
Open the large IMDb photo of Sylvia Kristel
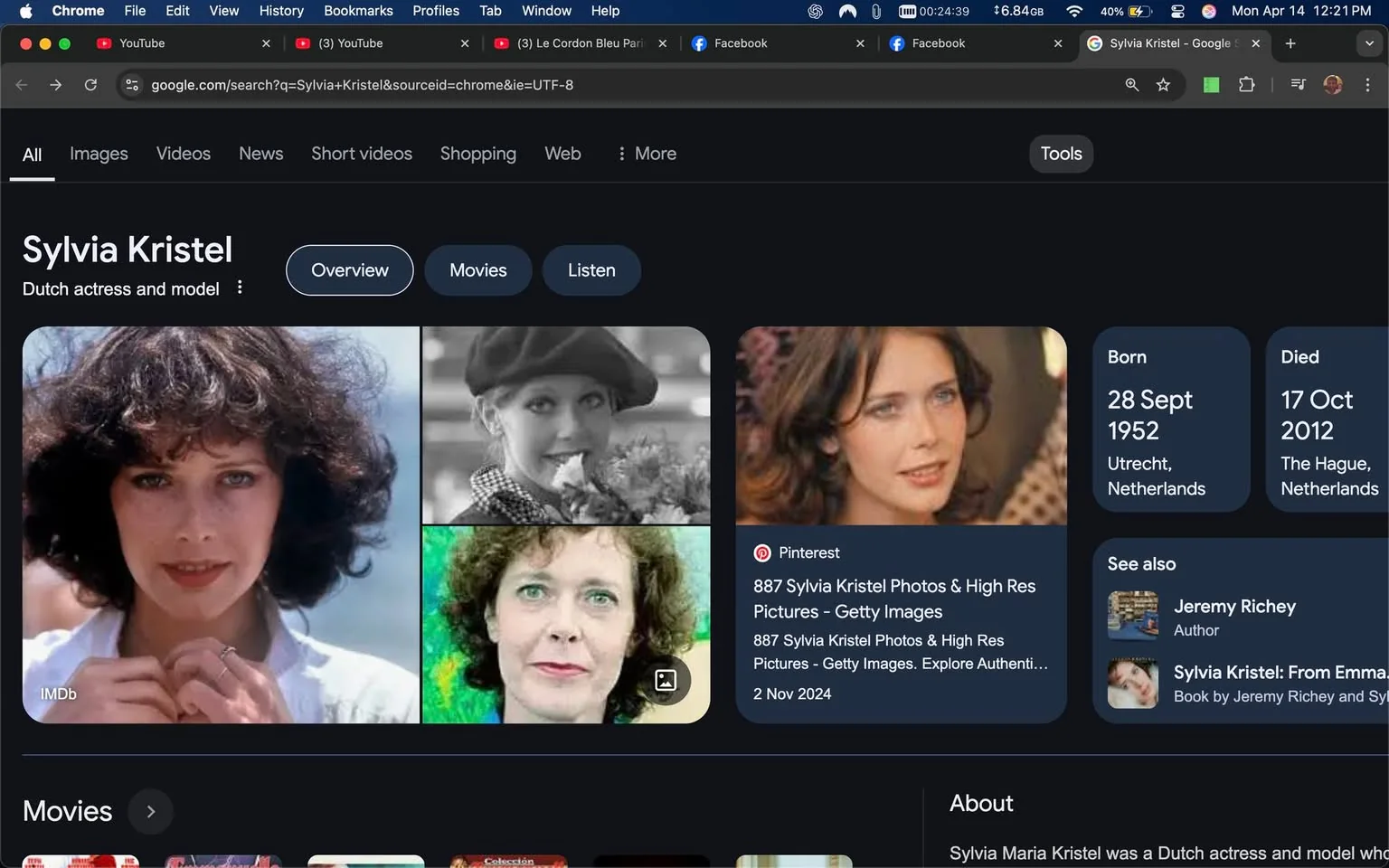point(221,524)
